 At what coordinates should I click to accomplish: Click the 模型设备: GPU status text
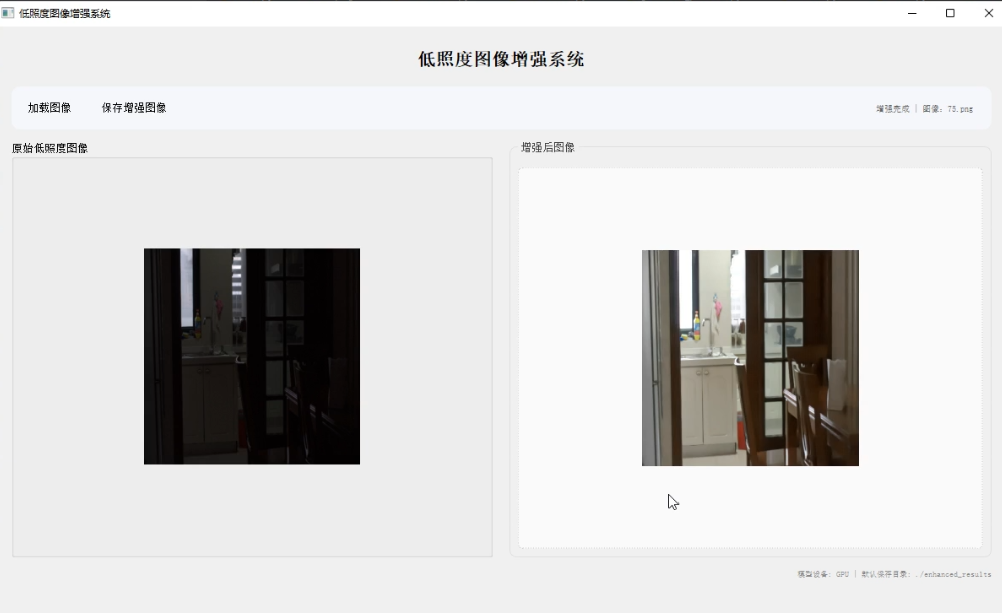point(823,574)
